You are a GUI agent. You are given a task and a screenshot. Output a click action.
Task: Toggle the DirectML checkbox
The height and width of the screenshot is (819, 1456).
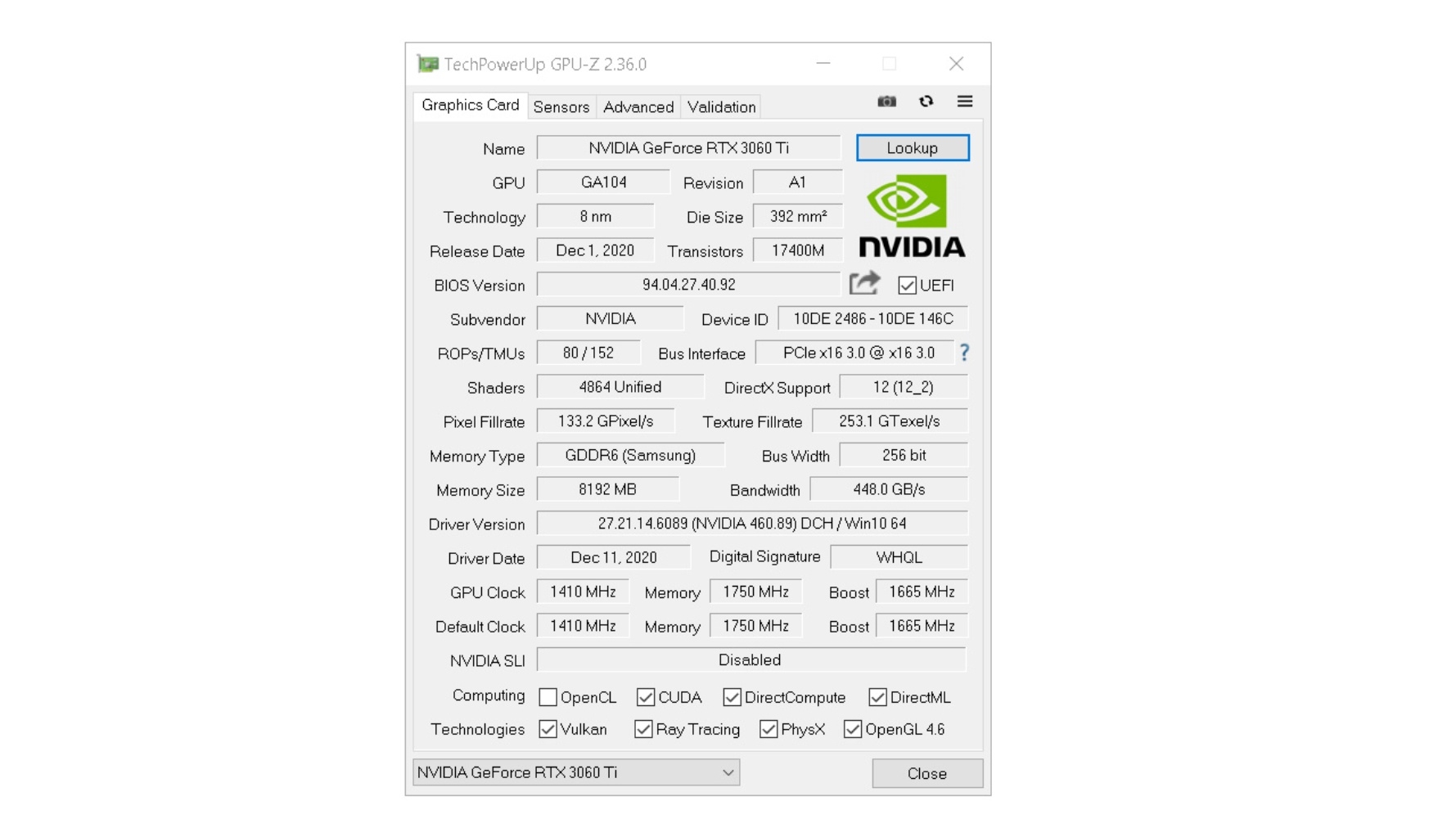pos(877,697)
